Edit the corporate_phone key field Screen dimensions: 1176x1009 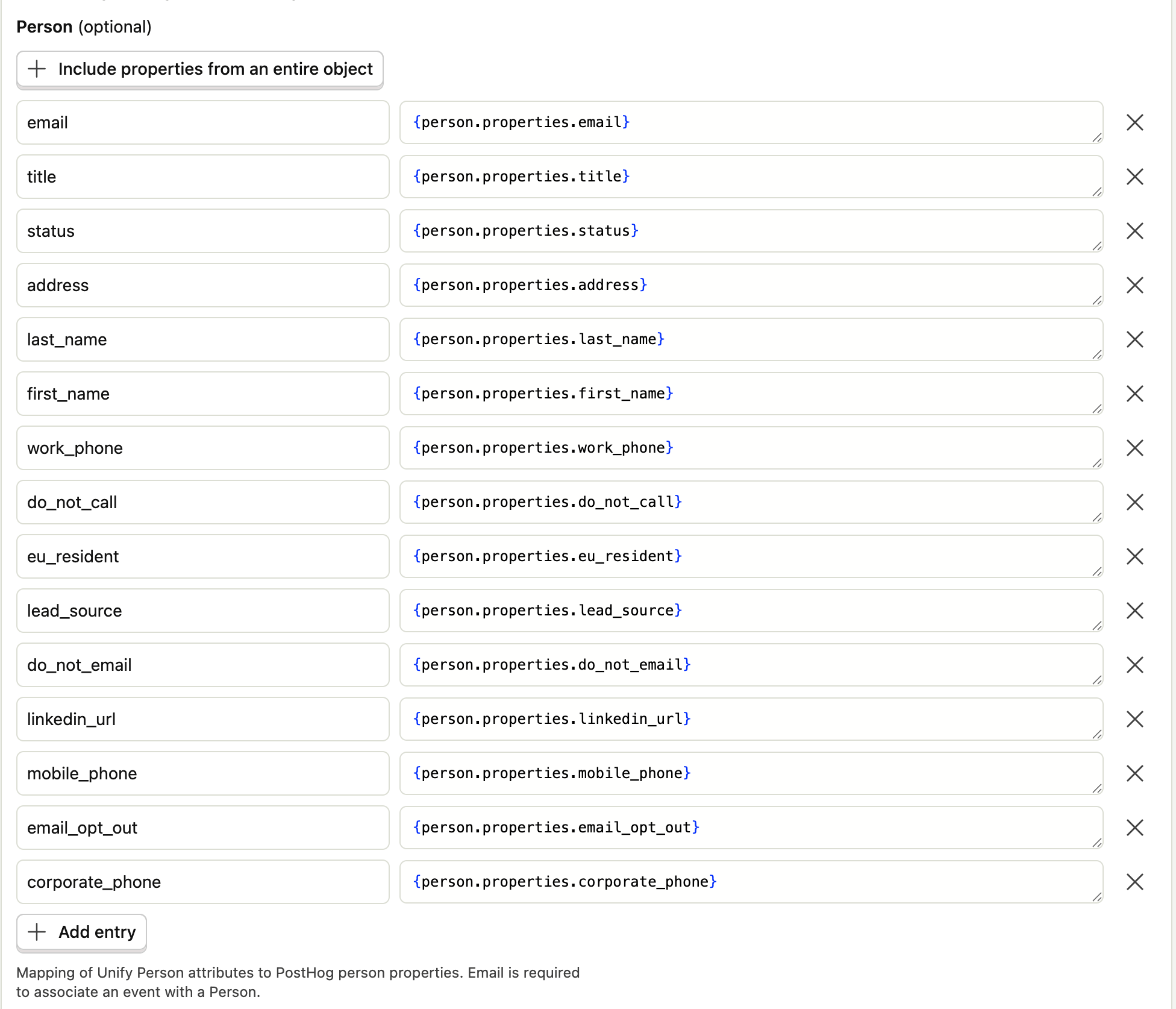(x=203, y=882)
